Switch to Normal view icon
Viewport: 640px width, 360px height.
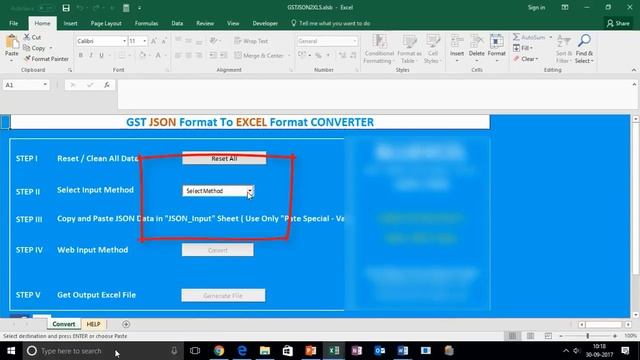[513, 336]
